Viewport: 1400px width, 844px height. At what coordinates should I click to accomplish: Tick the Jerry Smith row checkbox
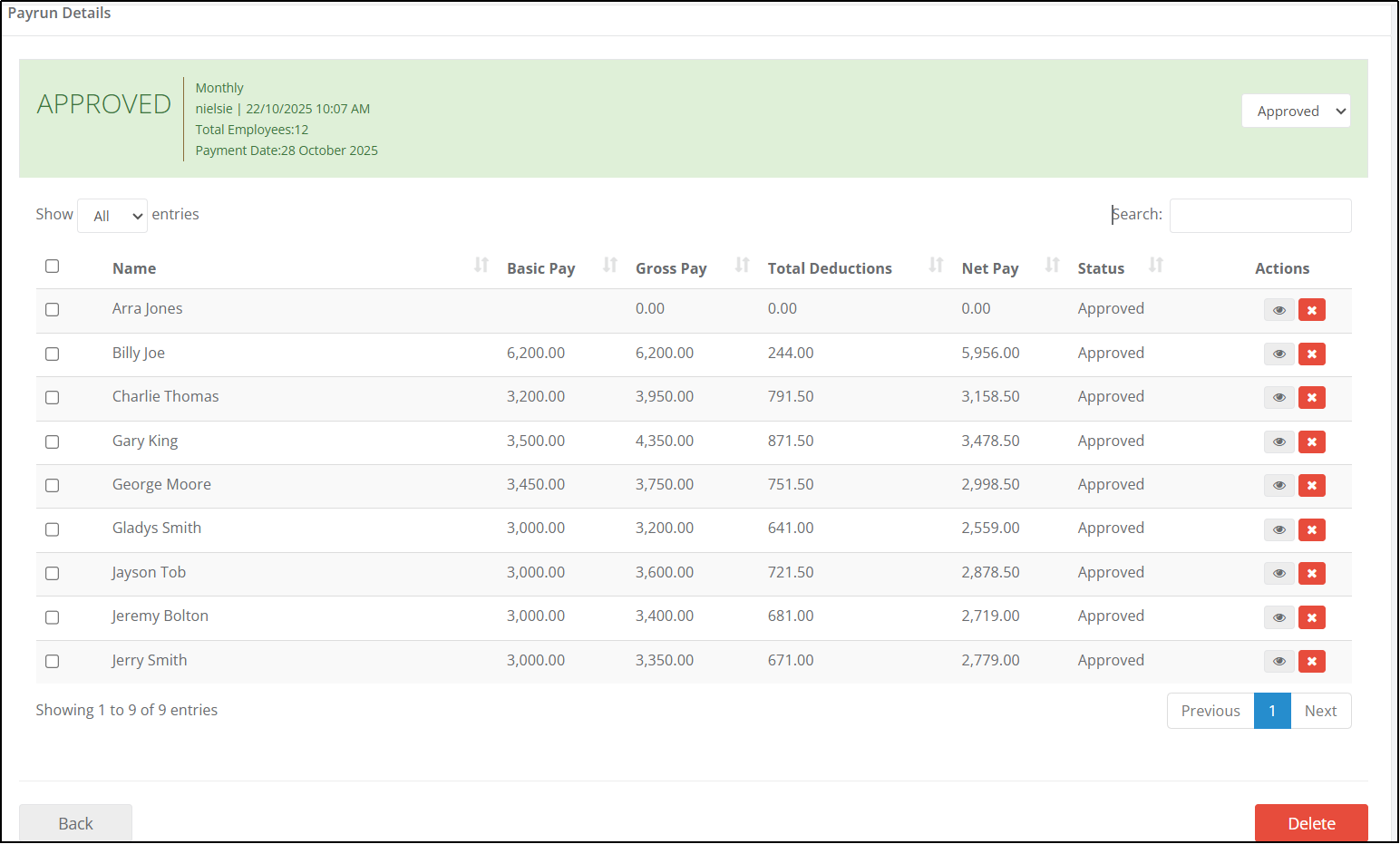[53, 661]
